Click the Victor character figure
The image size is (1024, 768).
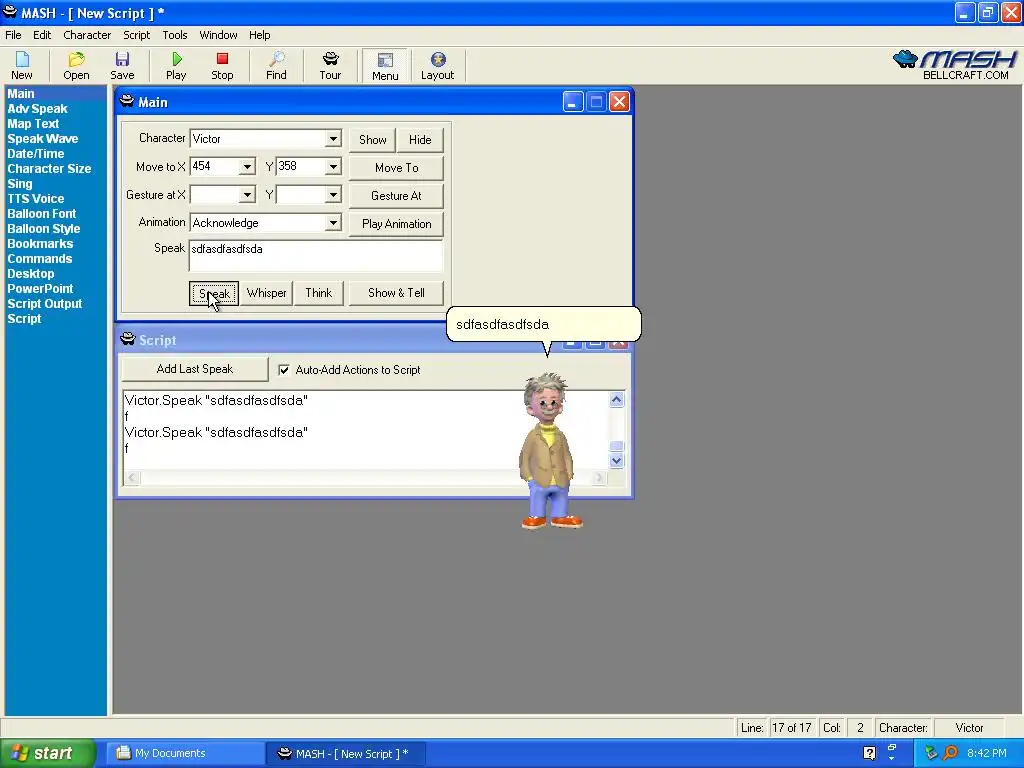click(x=550, y=451)
